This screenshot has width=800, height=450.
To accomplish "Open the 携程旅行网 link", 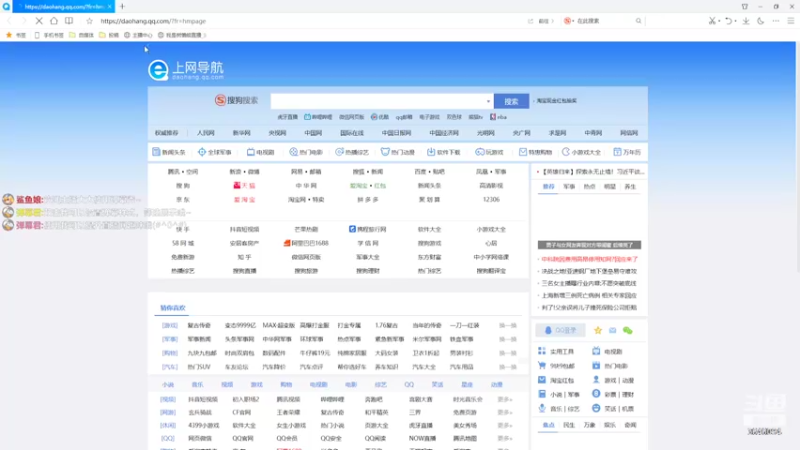I will 368,229.
